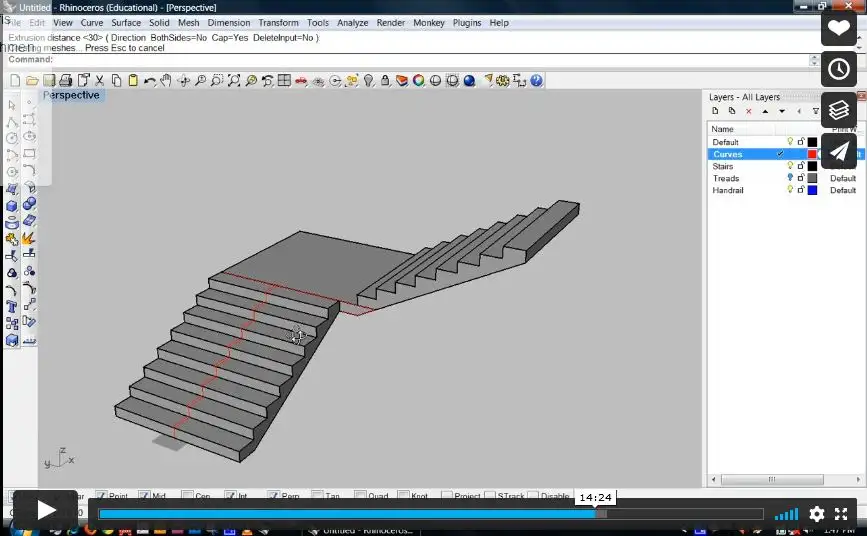Click the padlock Lock icon in toolbar

(385, 81)
